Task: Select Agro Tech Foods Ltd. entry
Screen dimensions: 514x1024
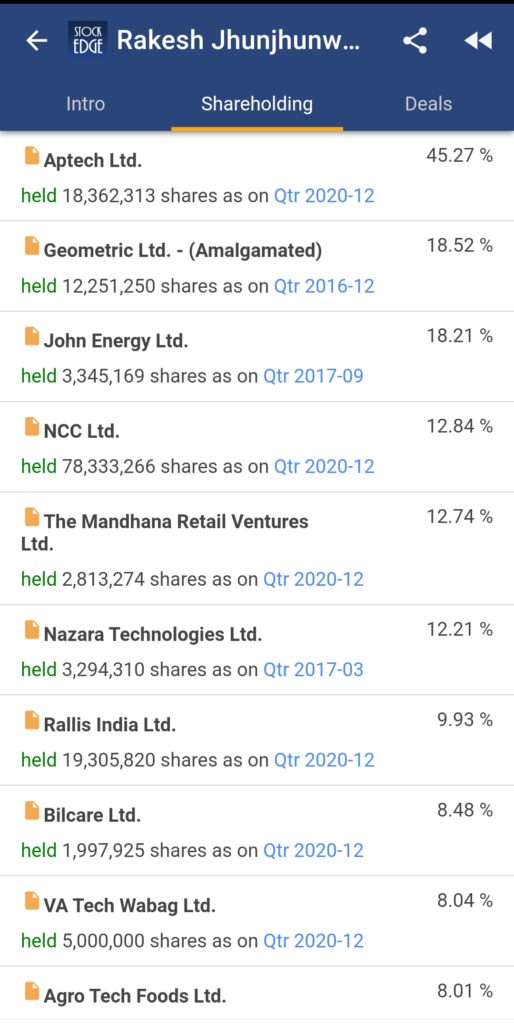Action: [257, 995]
